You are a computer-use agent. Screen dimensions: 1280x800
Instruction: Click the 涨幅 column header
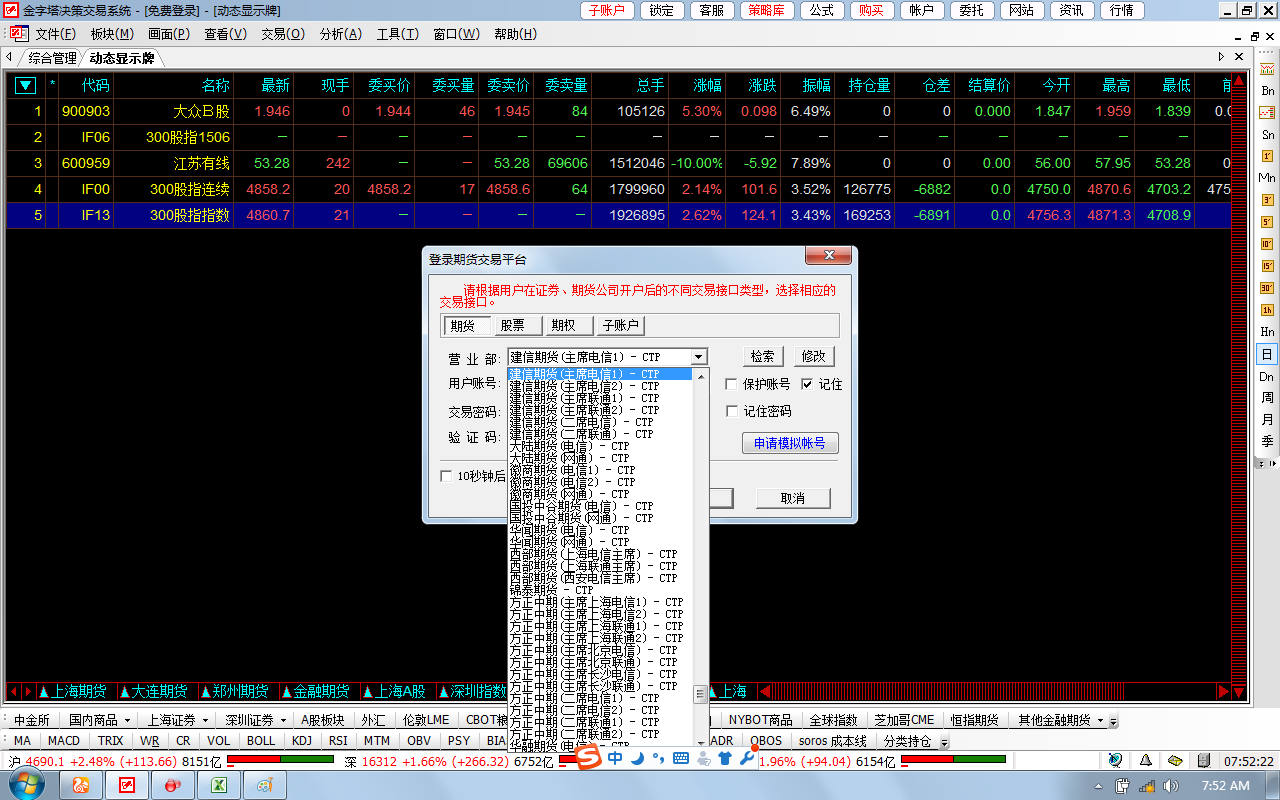708,86
